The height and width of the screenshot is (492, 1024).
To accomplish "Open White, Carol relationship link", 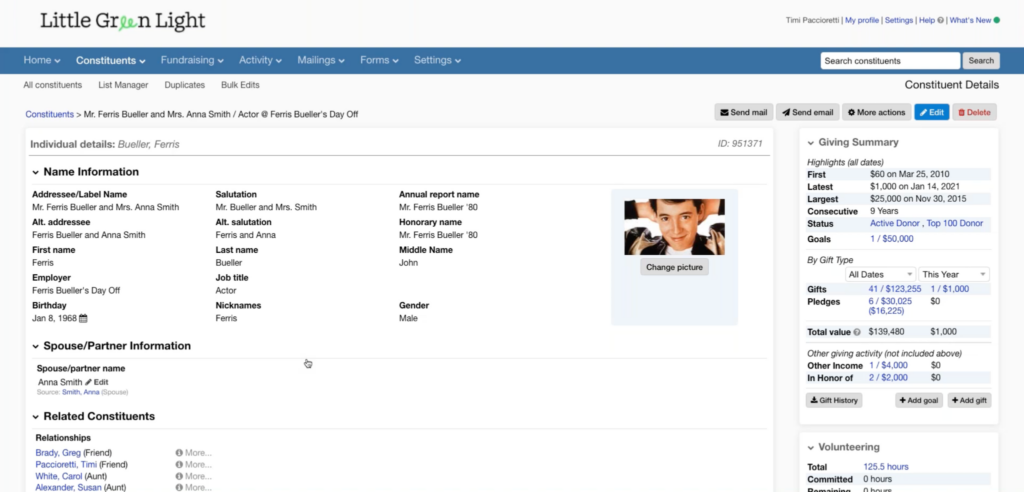I will coord(59,476).
